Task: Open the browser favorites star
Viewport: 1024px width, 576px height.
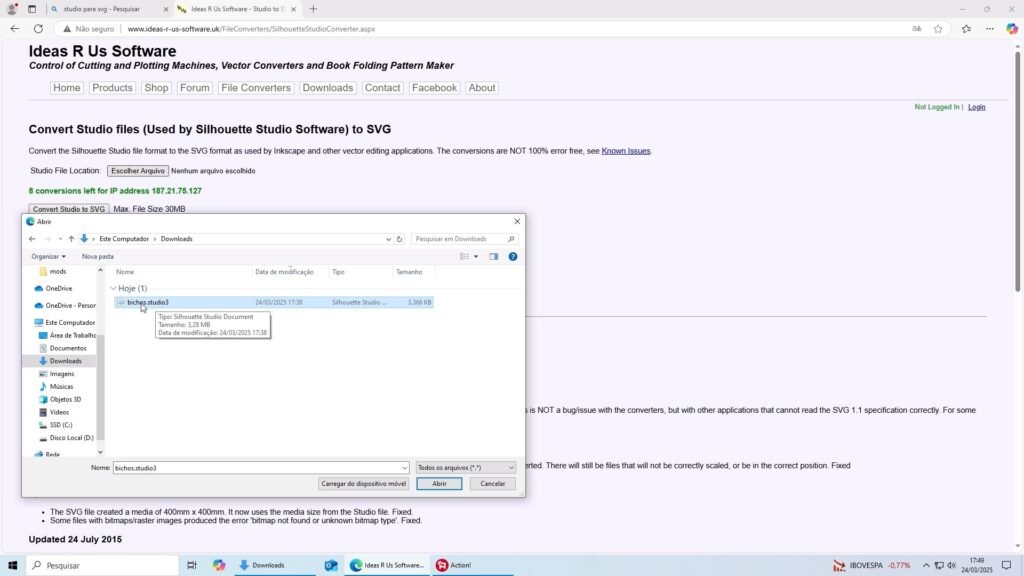Action: pyautogui.click(x=938, y=29)
